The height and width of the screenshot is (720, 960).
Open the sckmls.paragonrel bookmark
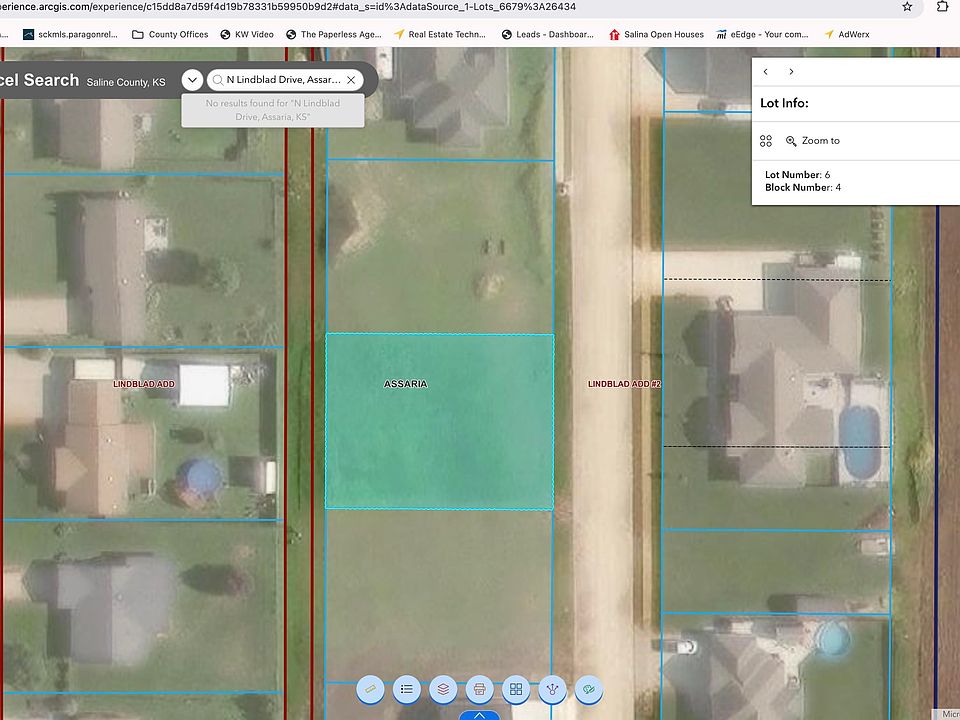pyautogui.click(x=70, y=34)
